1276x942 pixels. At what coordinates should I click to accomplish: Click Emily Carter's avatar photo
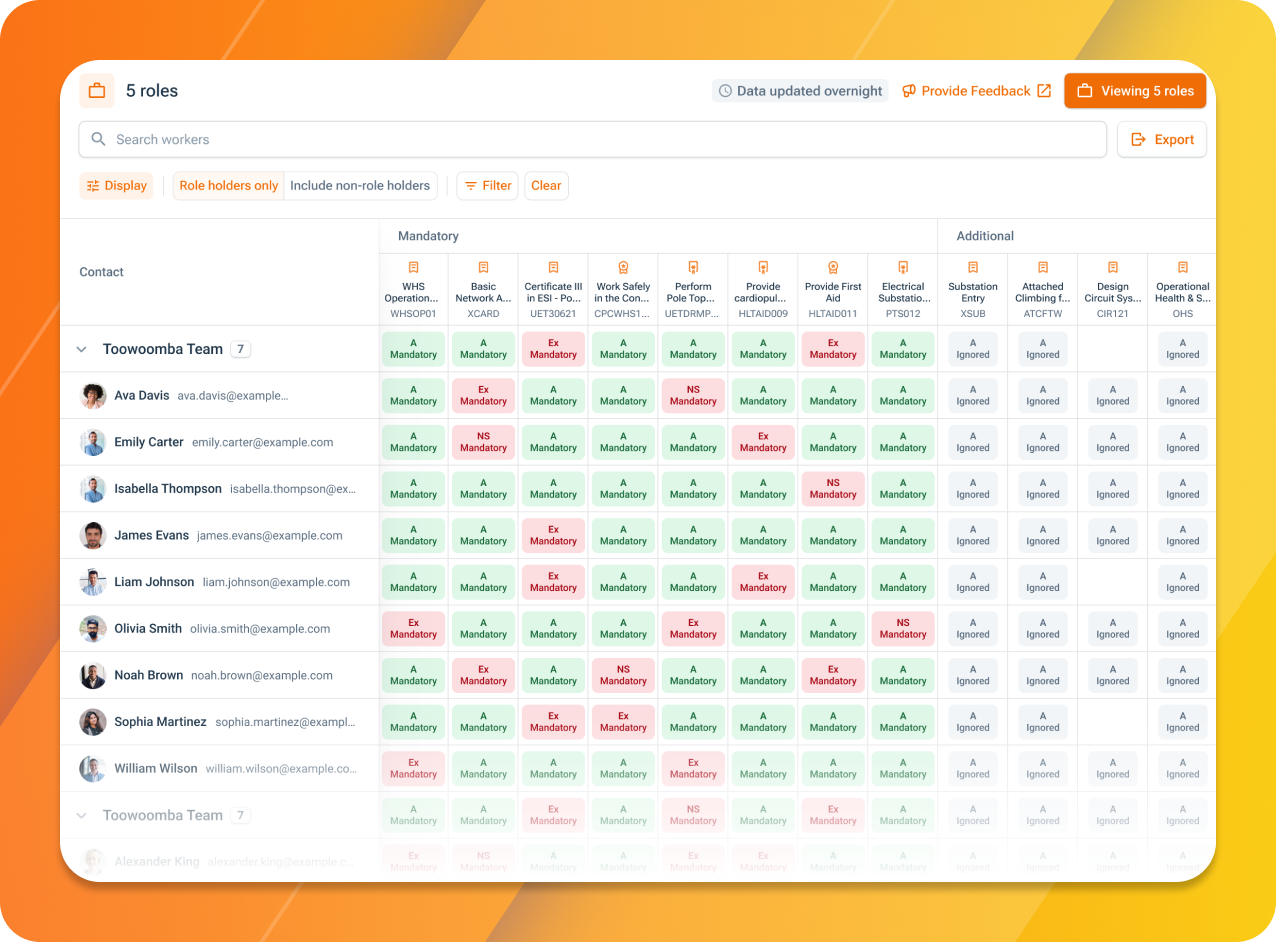click(x=93, y=442)
